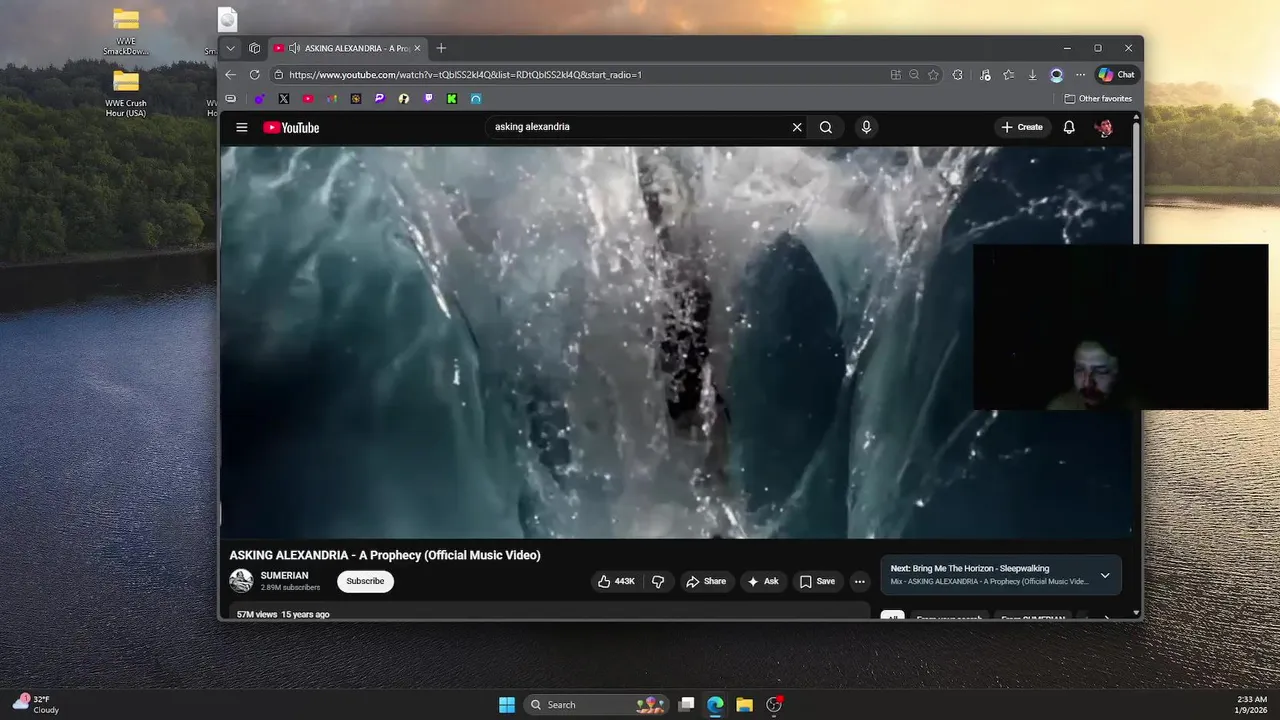Clear the YouTube search query text
The width and height of the screenshot is (1280, 720).
(797, 127)
